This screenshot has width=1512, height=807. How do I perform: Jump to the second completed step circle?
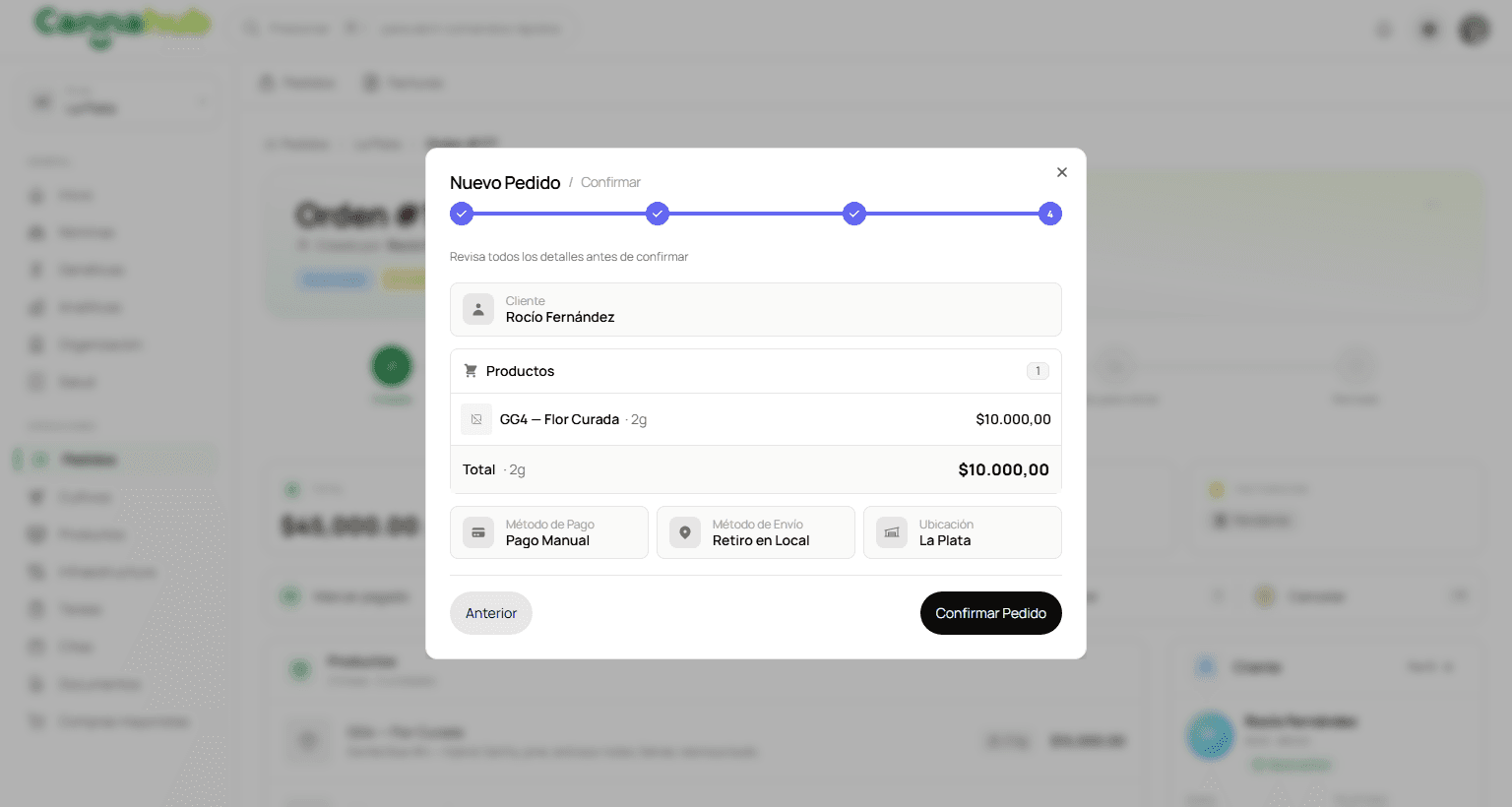[658, 214]
